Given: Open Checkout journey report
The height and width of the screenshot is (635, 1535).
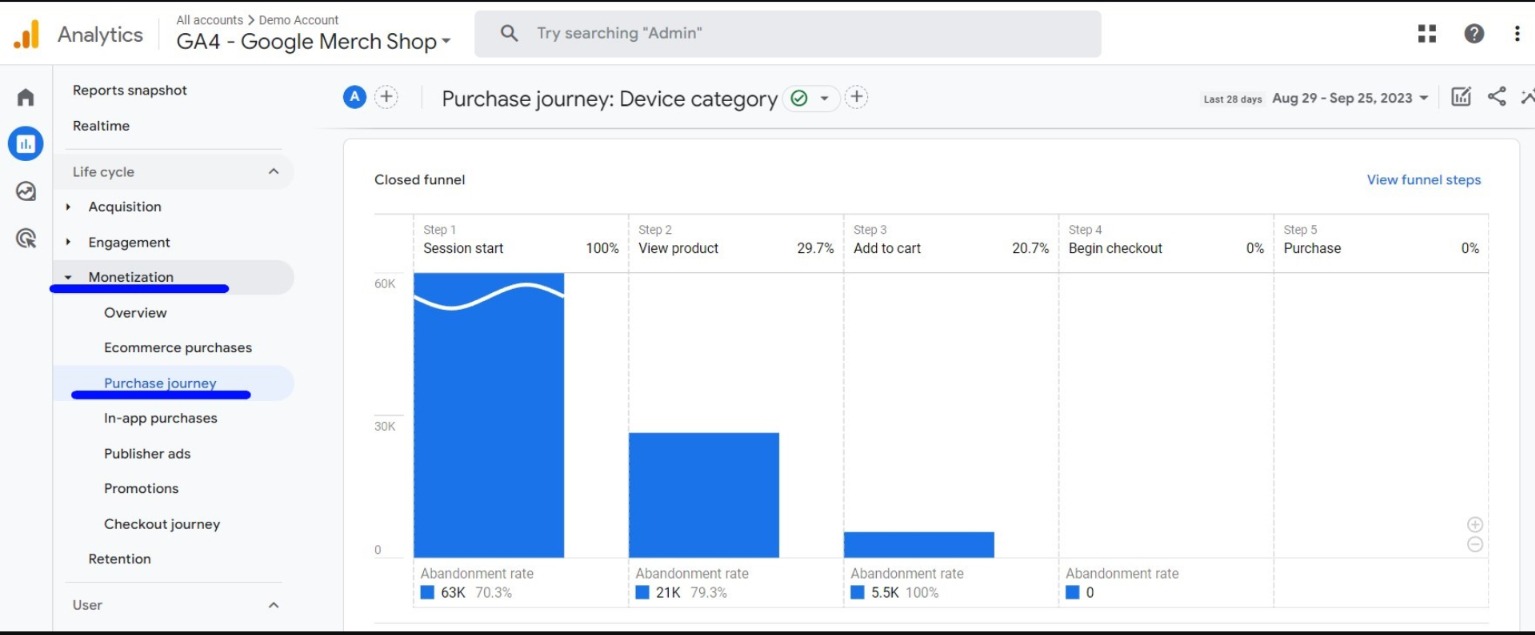Looking at the screenshot, I should point(162,524).
